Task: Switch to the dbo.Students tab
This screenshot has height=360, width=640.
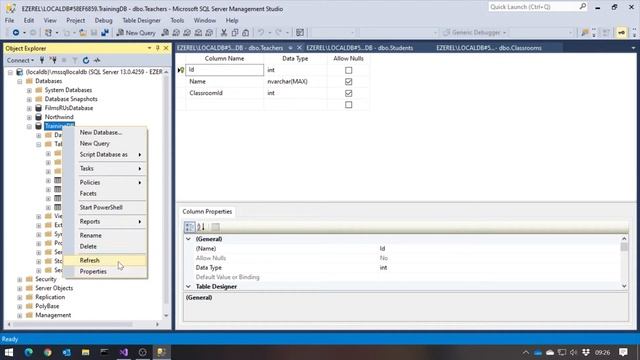Action: point(360,48)
